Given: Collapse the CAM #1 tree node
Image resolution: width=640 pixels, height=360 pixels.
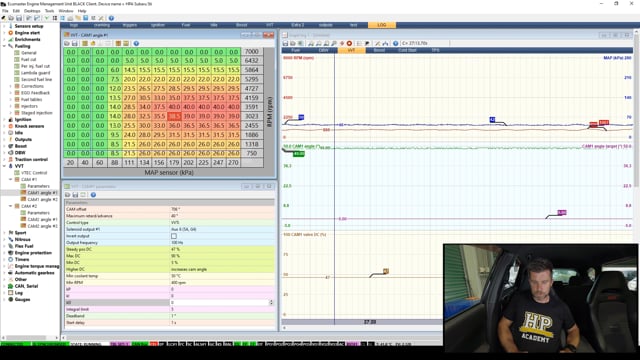Looking at the screenshot, I should point(11,179).
